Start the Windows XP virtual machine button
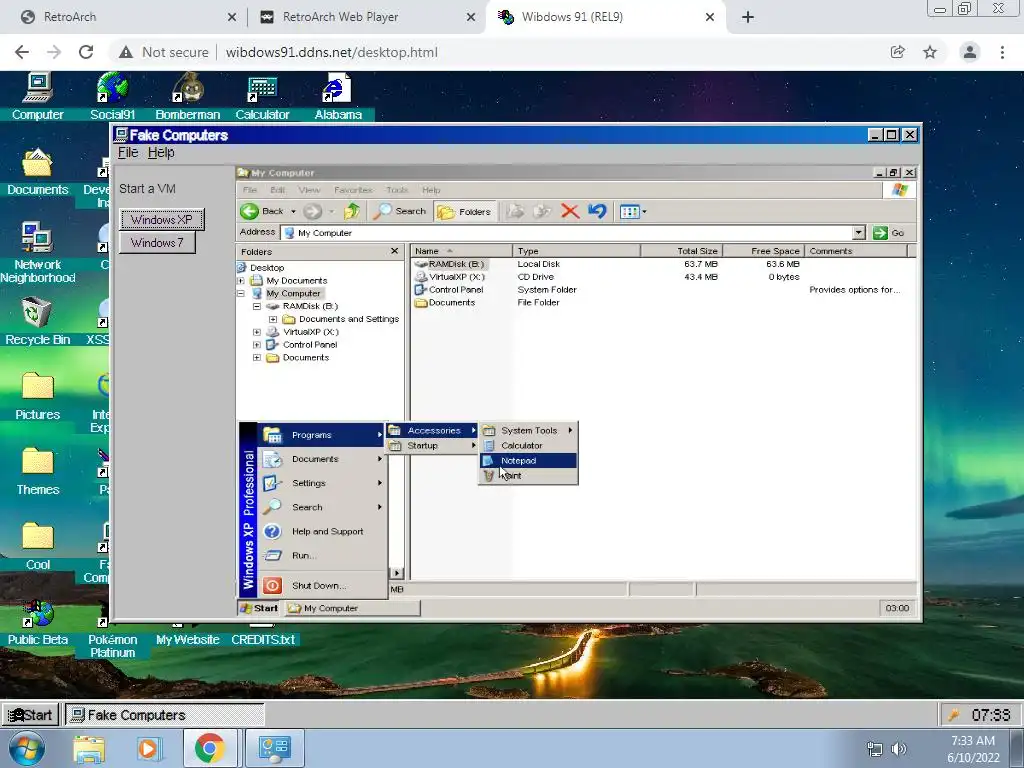This screenshot has width=1024, height=768. coord(161,219)
